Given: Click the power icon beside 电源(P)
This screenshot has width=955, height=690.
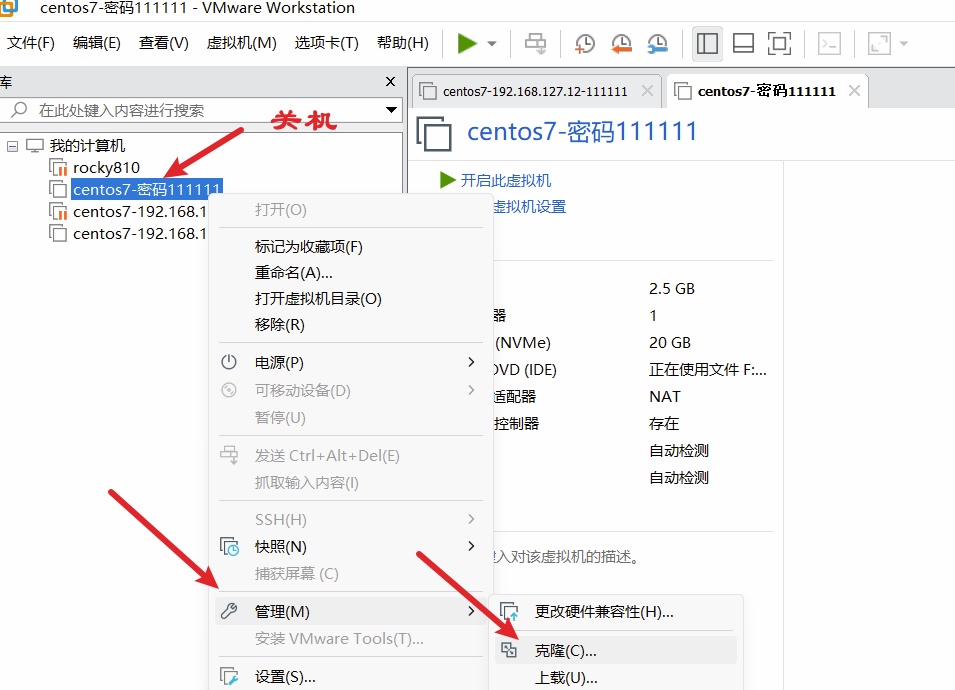Looking at the screenshot, I should 229,362.
